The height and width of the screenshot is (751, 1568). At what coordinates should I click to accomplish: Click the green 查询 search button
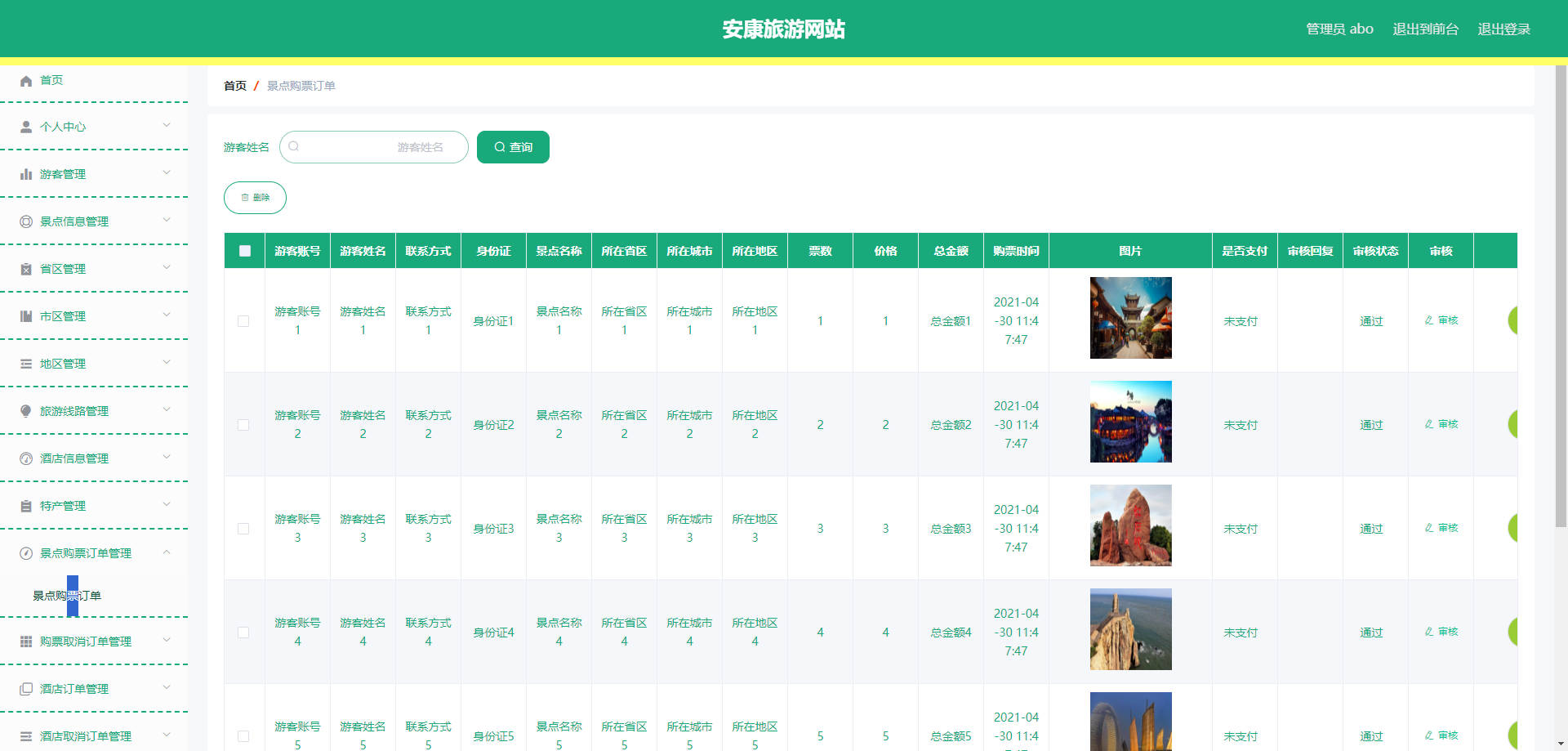[513, 147]
